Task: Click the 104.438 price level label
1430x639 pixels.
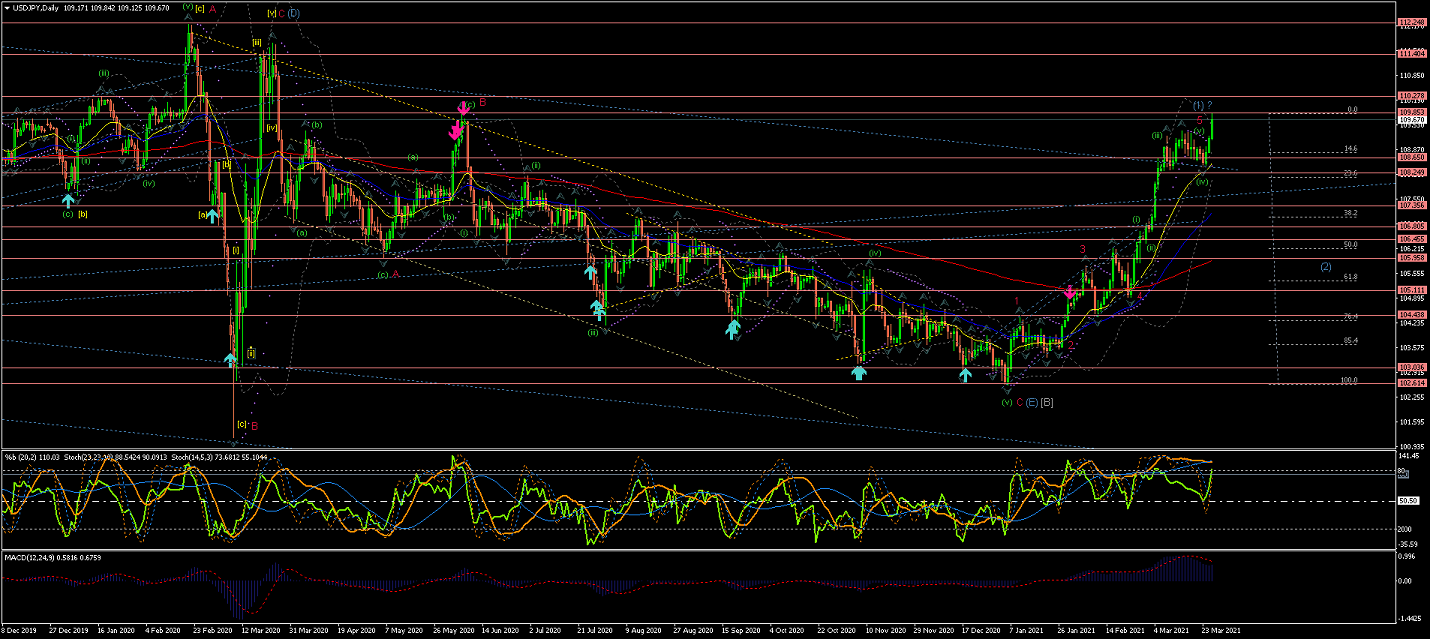Action: click(1411, 314)
